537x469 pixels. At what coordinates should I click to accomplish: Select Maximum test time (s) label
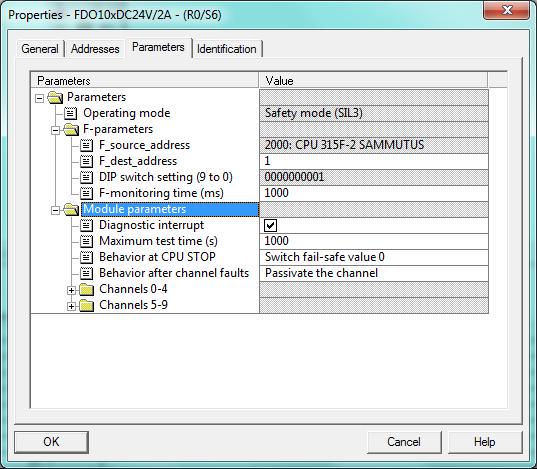tap(158, 242)
